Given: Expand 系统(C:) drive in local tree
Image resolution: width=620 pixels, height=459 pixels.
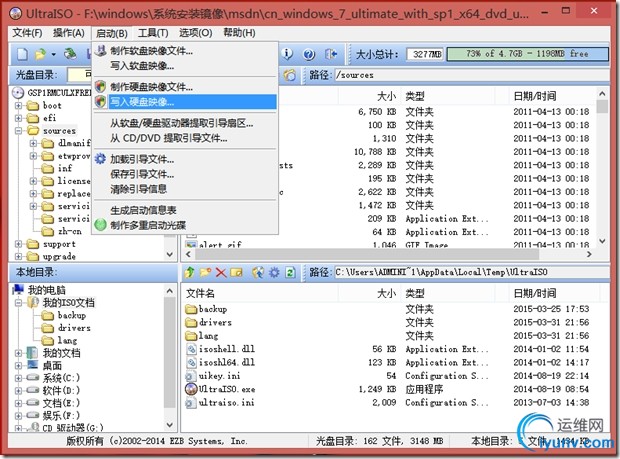Looking at the screenshot, I should (x=18, y=378).
